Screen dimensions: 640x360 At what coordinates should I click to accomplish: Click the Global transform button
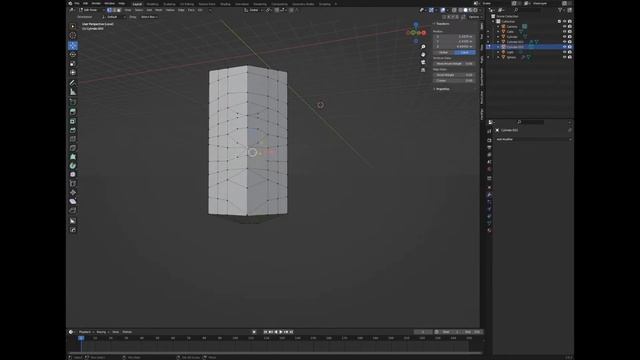click(444, 53)
